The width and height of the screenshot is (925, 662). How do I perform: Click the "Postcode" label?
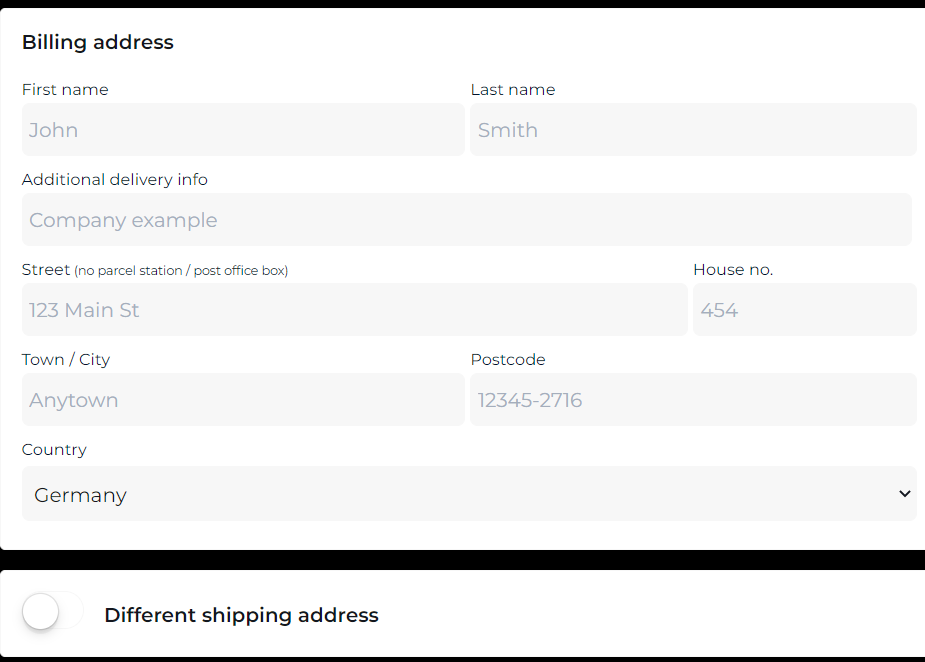[x=508, y=360]
